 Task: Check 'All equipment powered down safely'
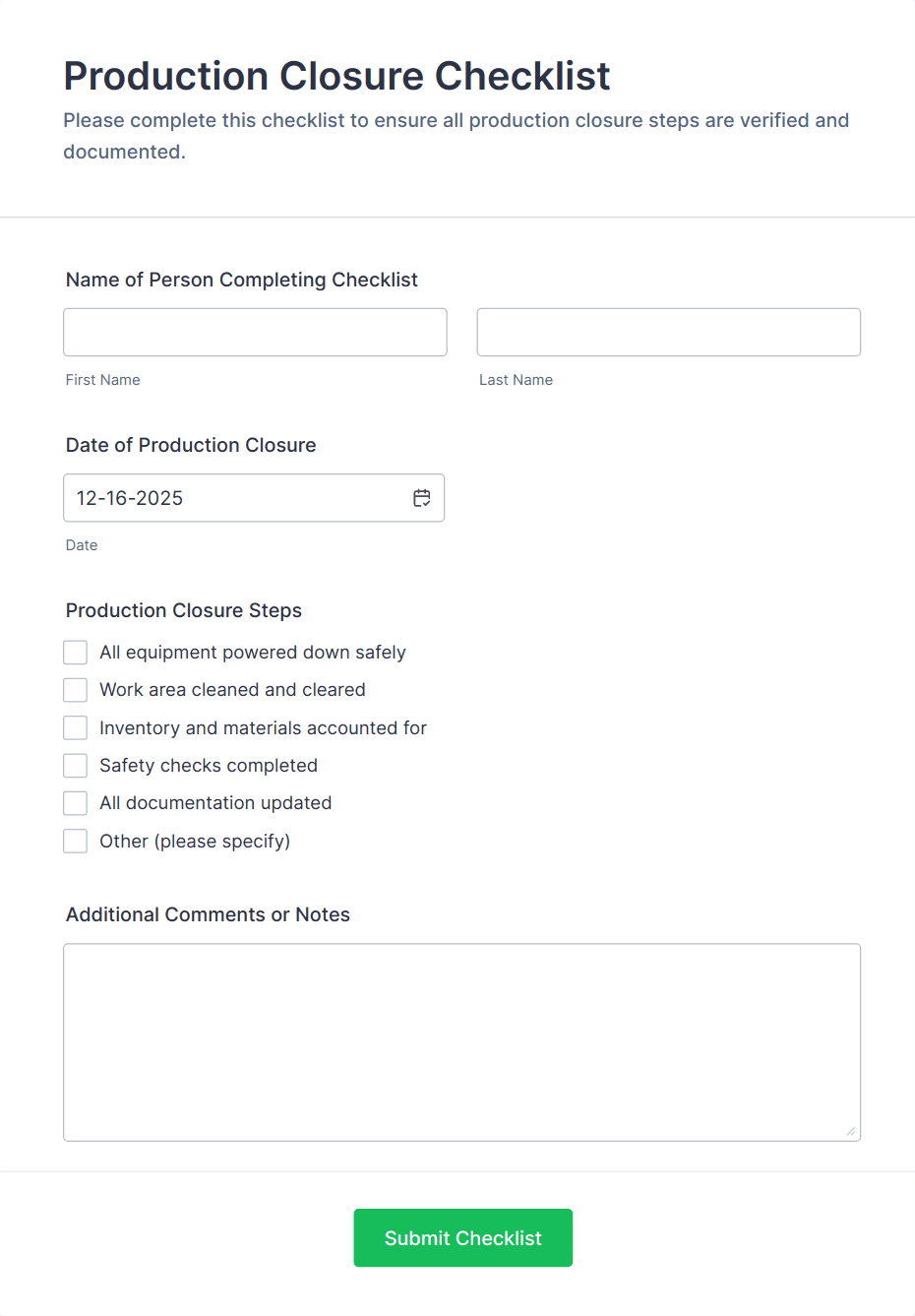(75, 652)
